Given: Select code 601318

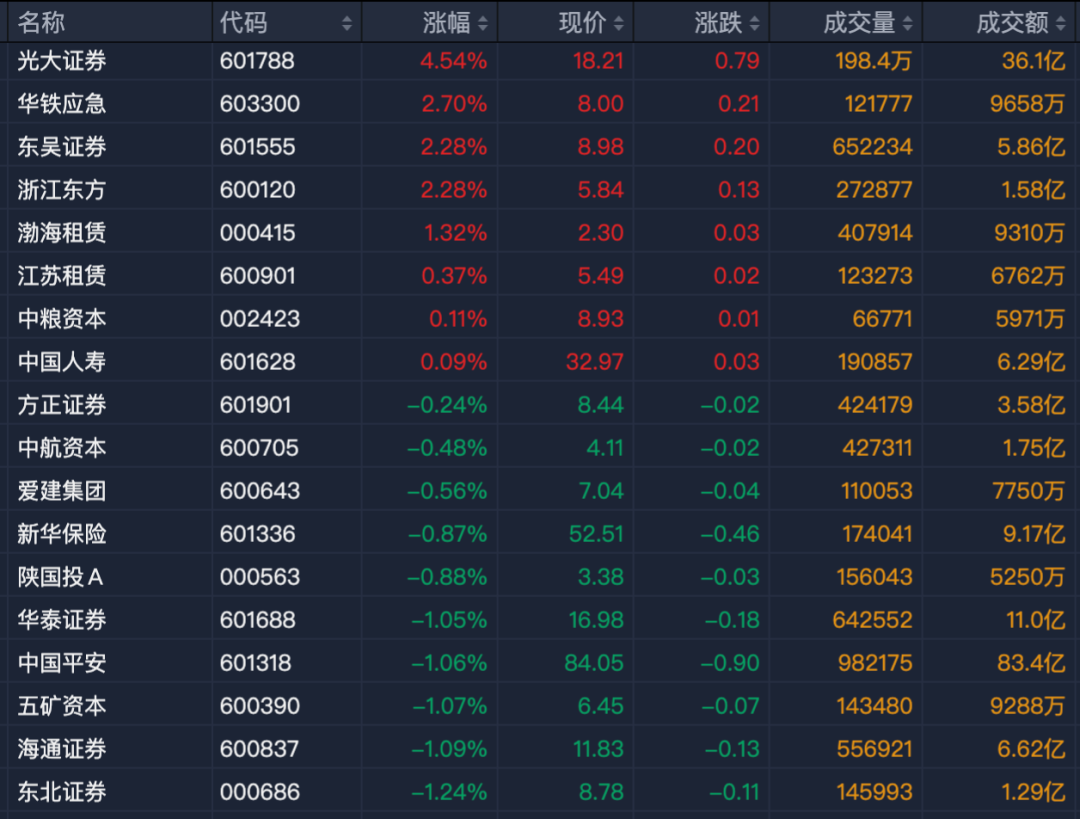Looking at the screenshot, I should (x=258, y=663).
